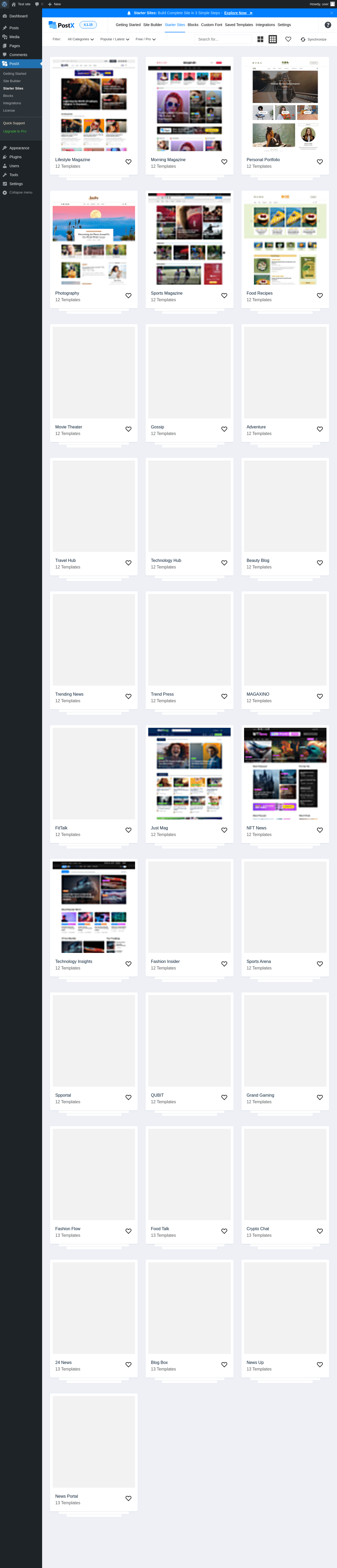Add the Travel Hub site to favorites
The height and width of the screenshot is (1568, 337).
click(x=128, y=562)
